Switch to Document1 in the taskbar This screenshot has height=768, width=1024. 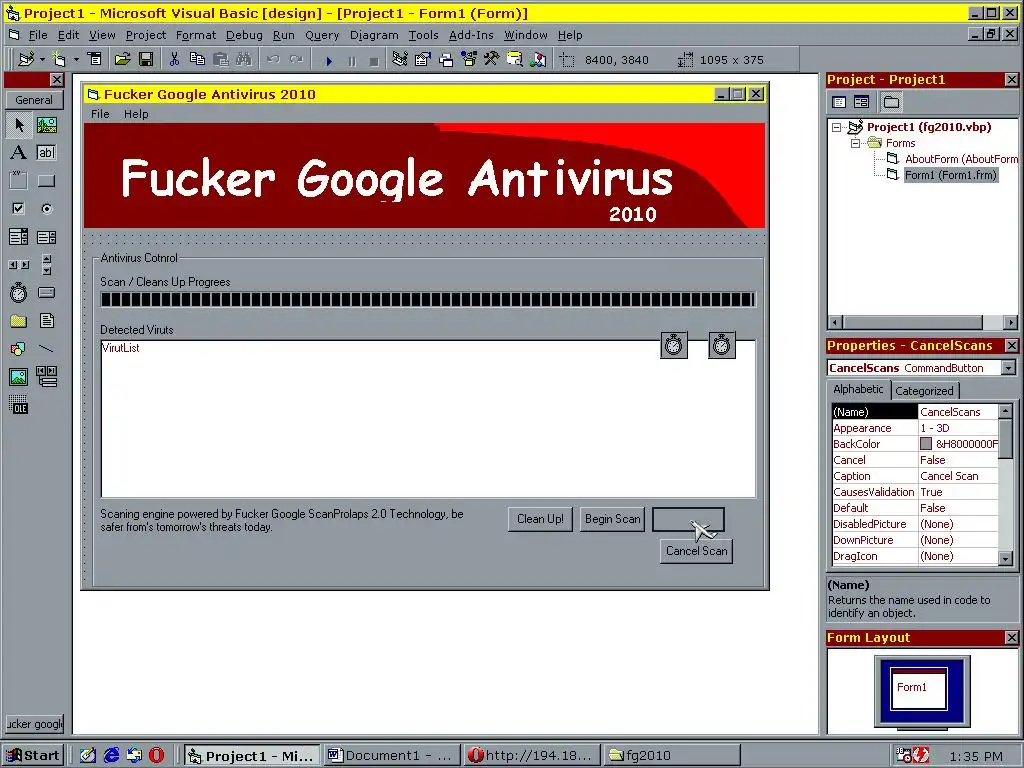pos(392,756)
